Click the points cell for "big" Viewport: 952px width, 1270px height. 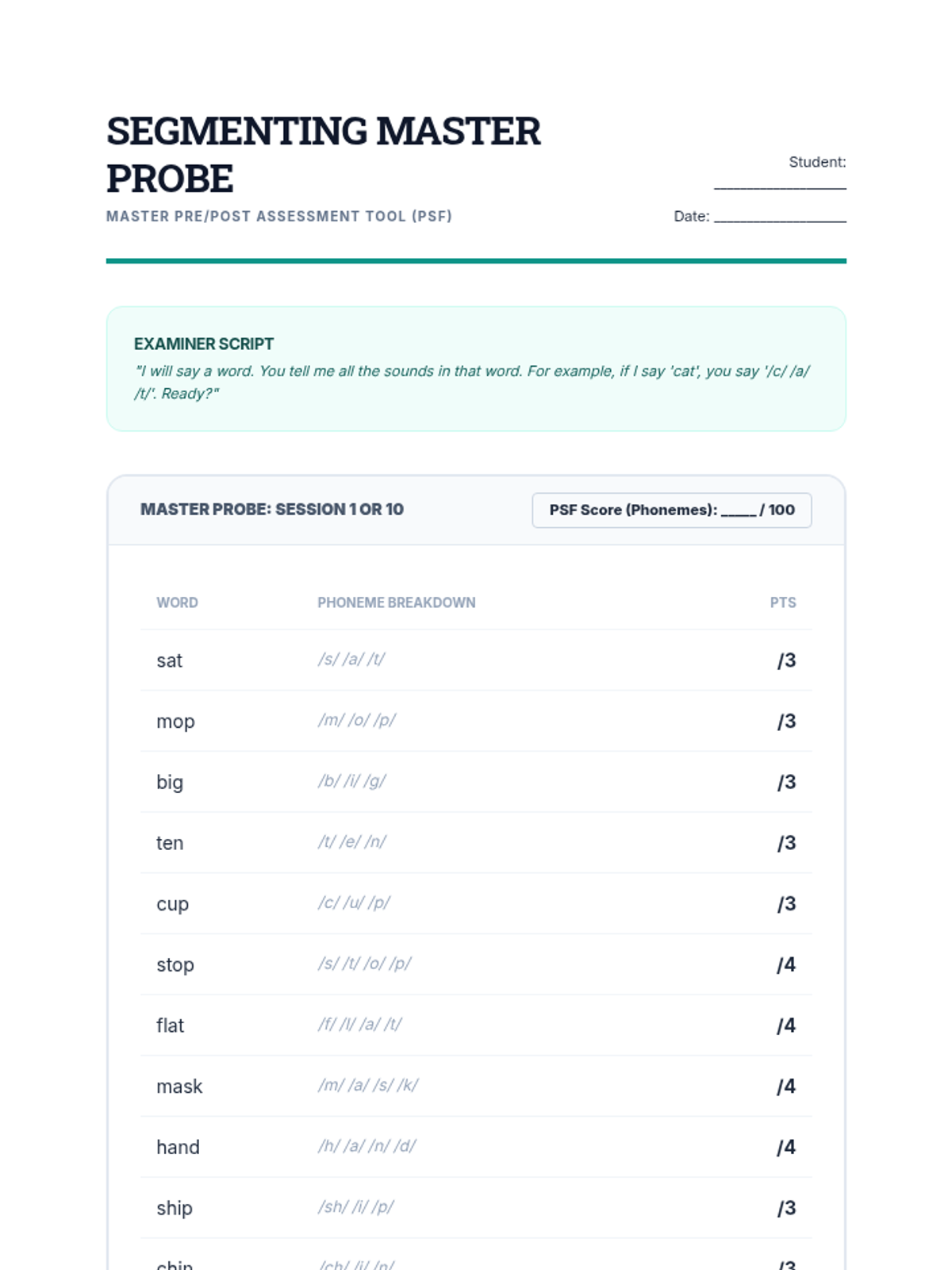[x=786, y=782]
